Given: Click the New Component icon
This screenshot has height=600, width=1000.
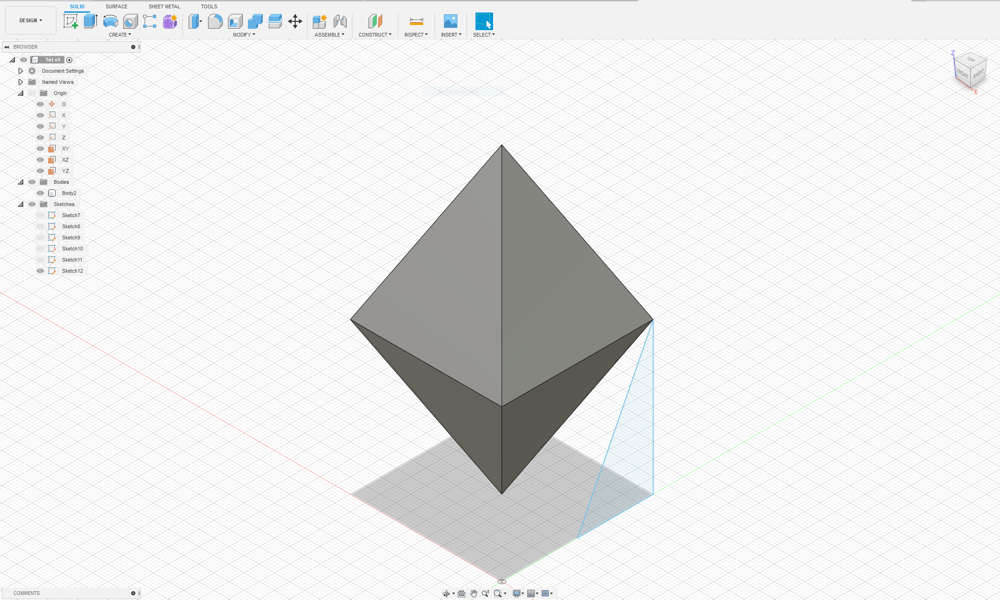Looking at the screenshot, I should coord(320,21).
